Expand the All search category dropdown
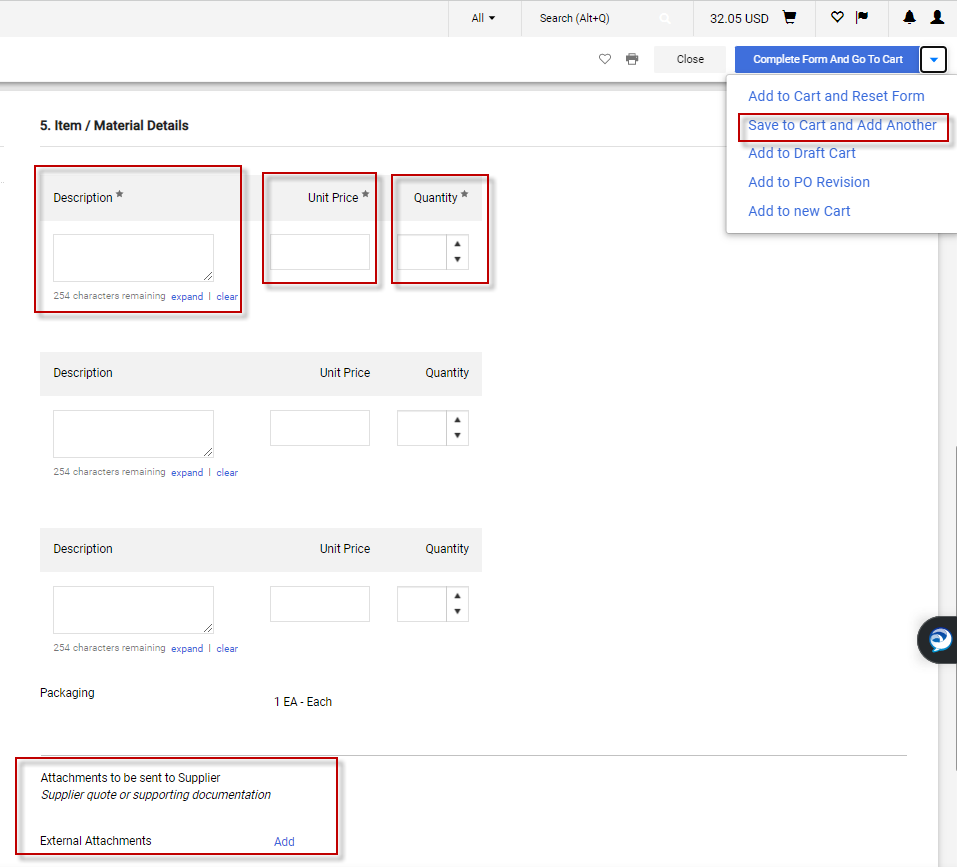 pos(483,18)
